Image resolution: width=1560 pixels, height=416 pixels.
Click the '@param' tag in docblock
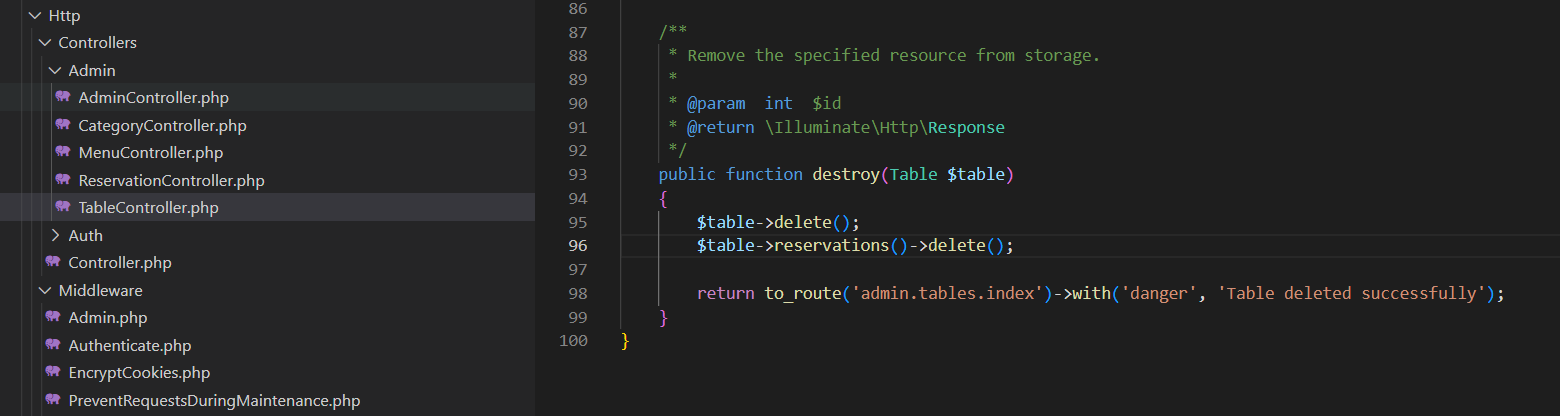point(716,103)
